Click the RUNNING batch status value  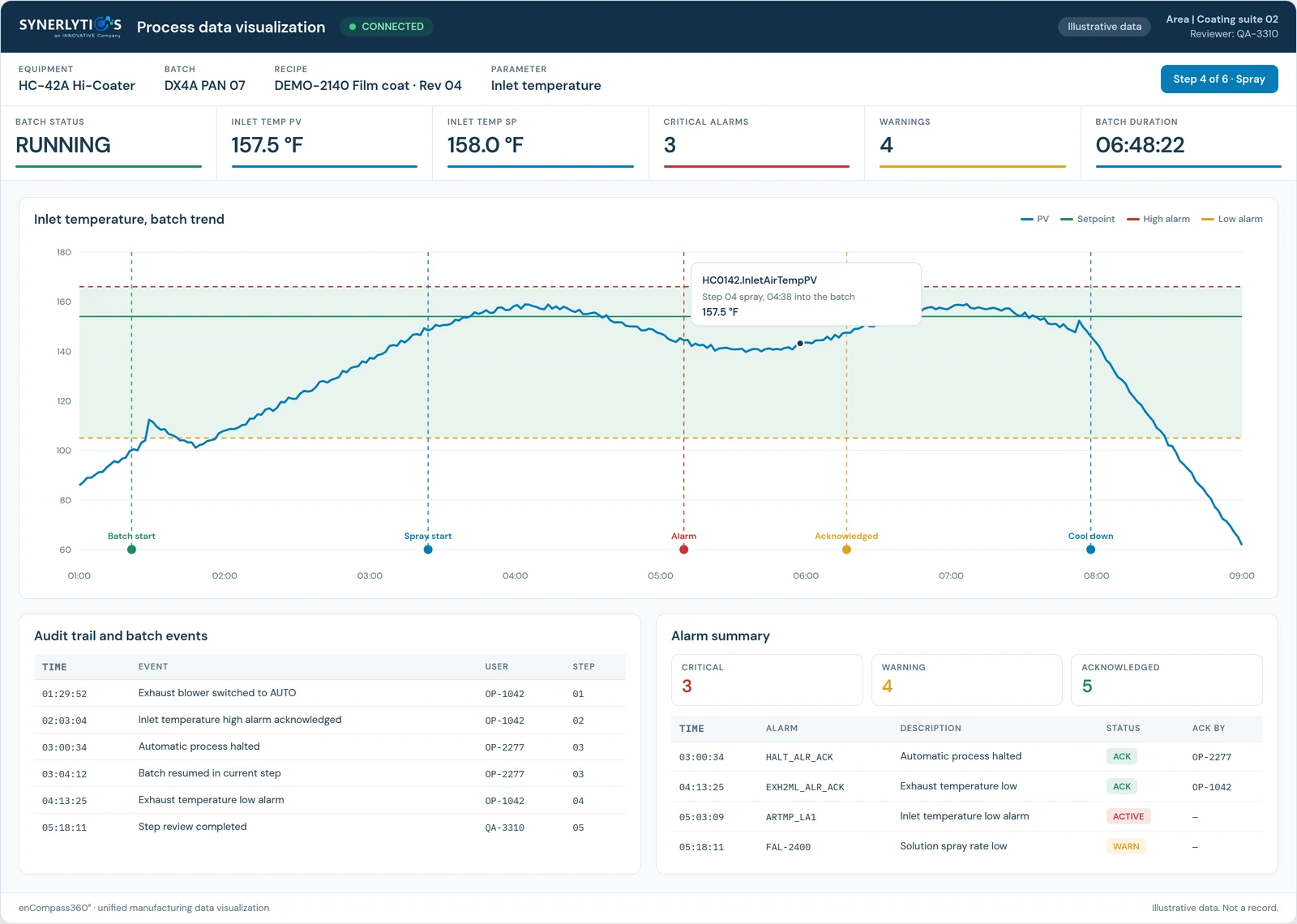click(x=63, y=145)
